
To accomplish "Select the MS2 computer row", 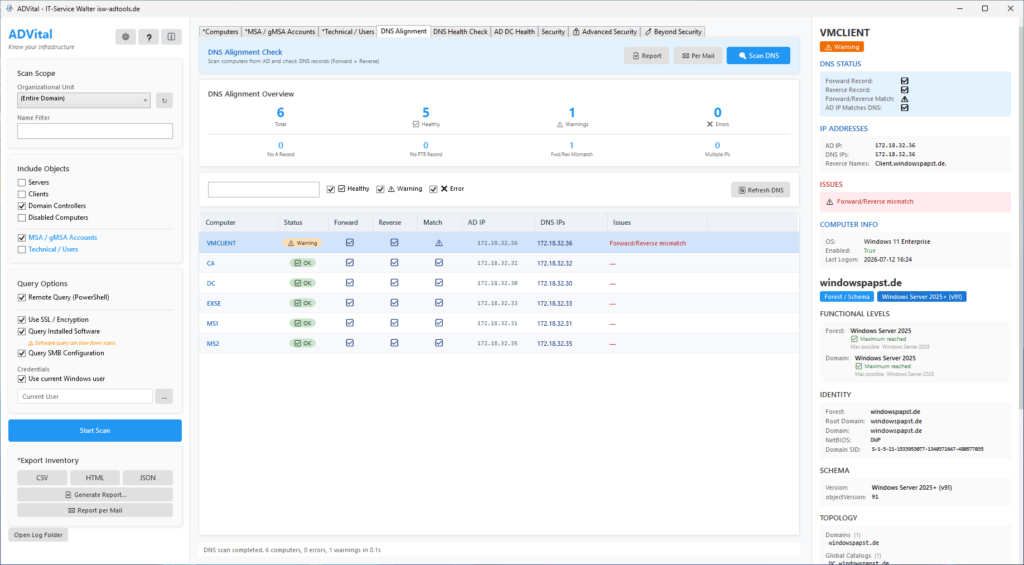I will pos(499,343).
